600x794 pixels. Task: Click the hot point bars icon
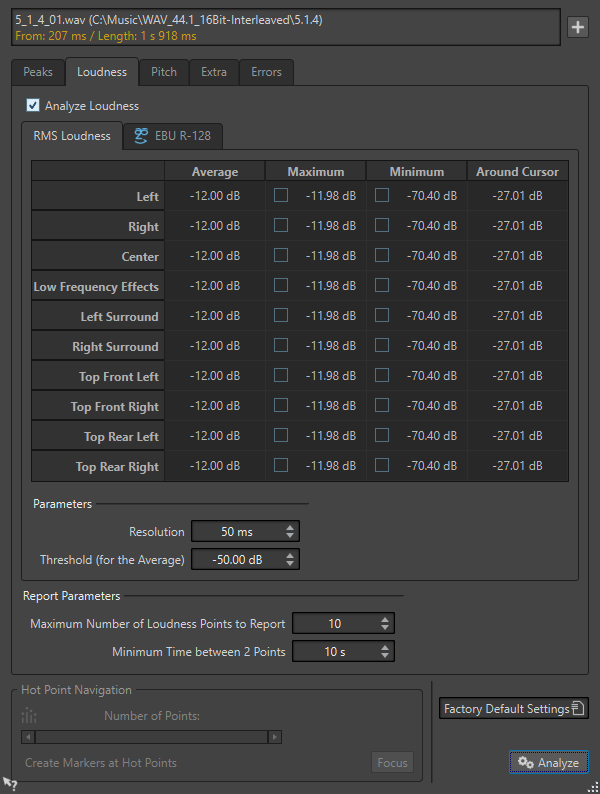29,715
